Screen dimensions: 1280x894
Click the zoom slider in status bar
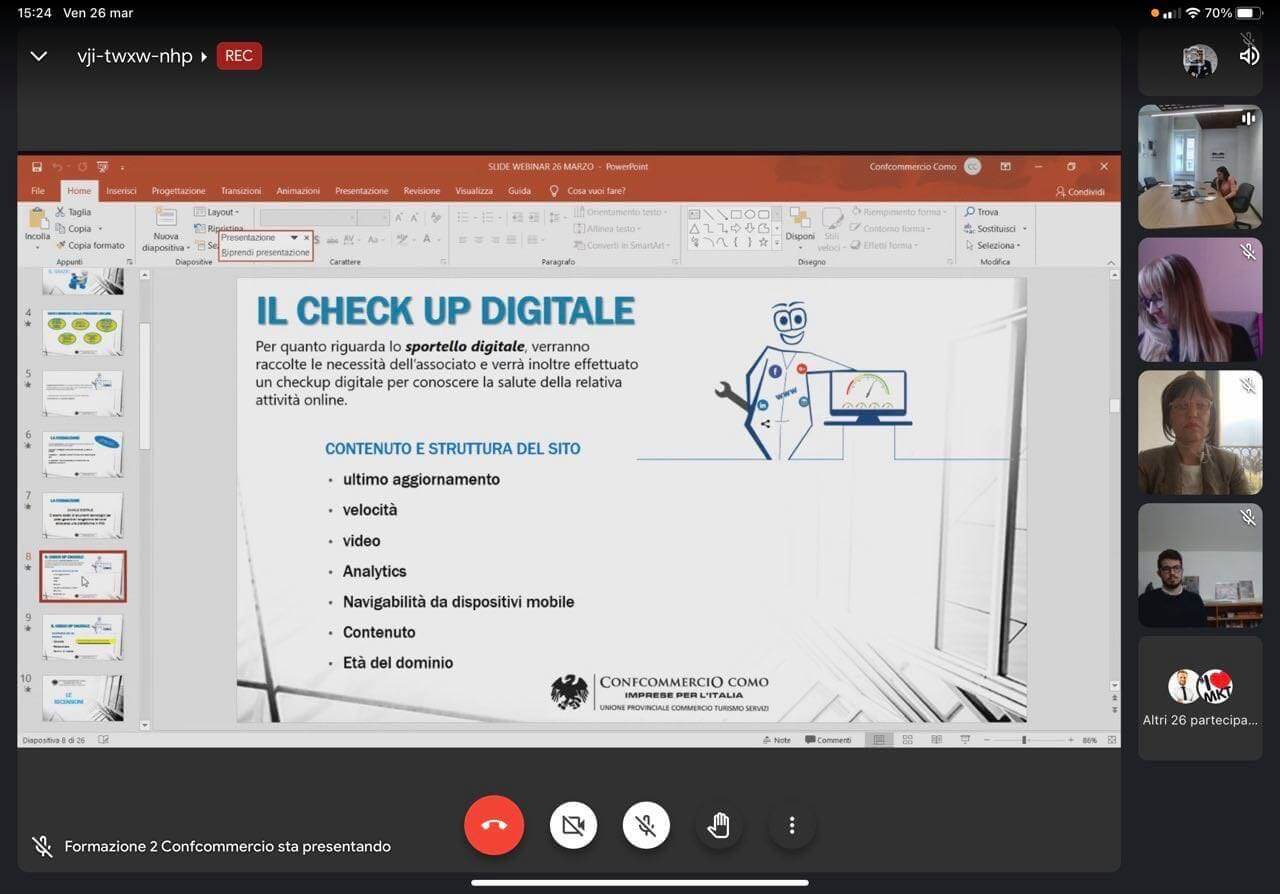point(1024,740)
